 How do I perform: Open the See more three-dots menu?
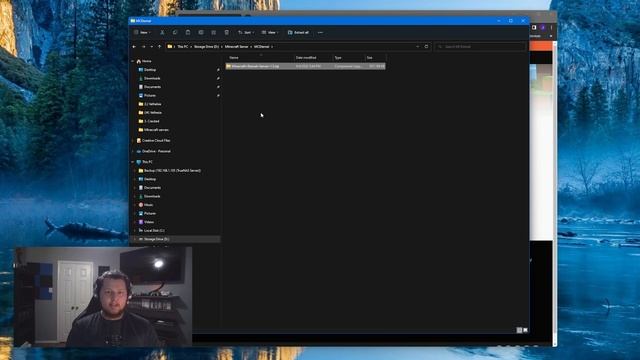point(320,32)
